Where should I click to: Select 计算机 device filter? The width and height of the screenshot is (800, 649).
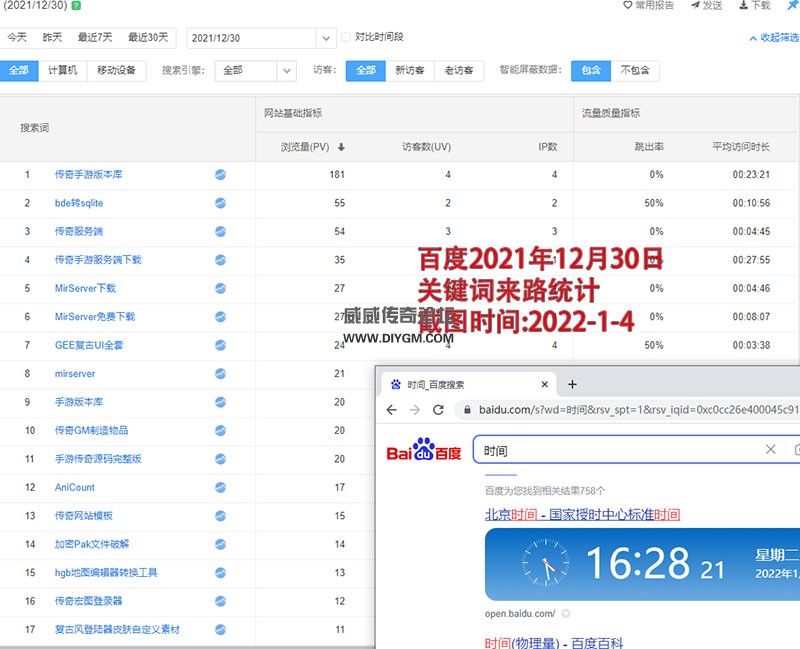(63, 70)
